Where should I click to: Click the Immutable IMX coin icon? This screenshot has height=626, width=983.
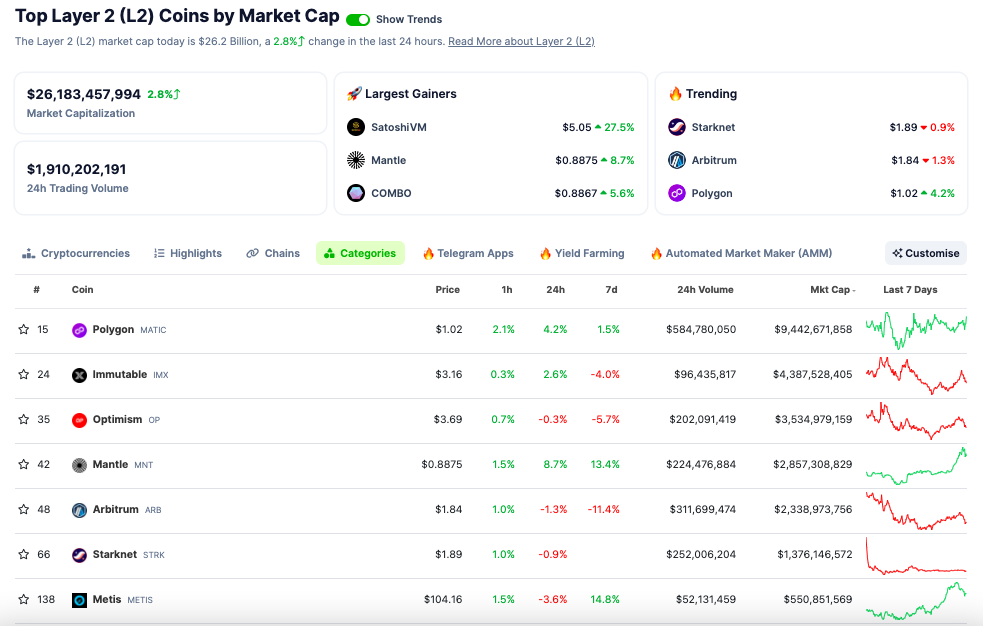(80, 375)
